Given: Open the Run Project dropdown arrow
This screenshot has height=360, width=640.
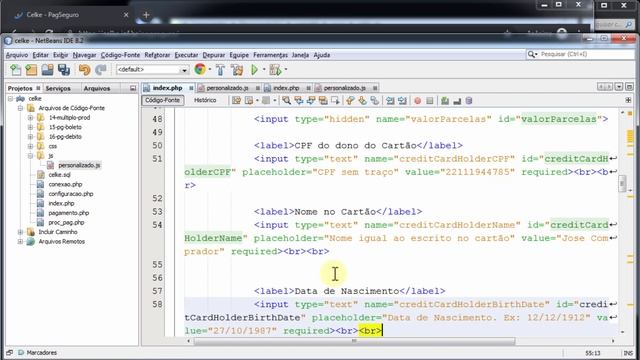Looking at the screenshot, I should [x=264, y=70].
